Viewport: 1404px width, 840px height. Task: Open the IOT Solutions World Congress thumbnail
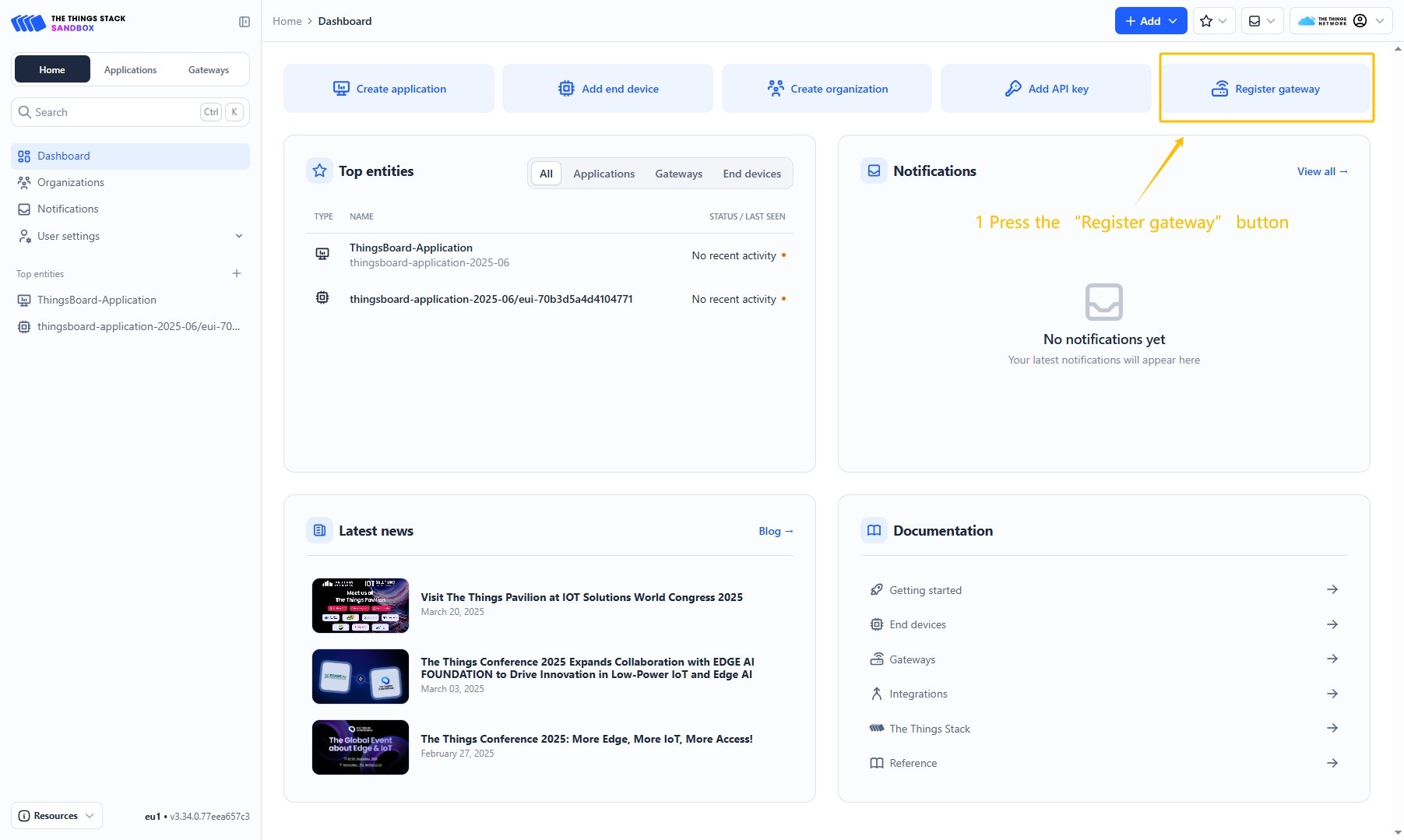pos(360,605)
